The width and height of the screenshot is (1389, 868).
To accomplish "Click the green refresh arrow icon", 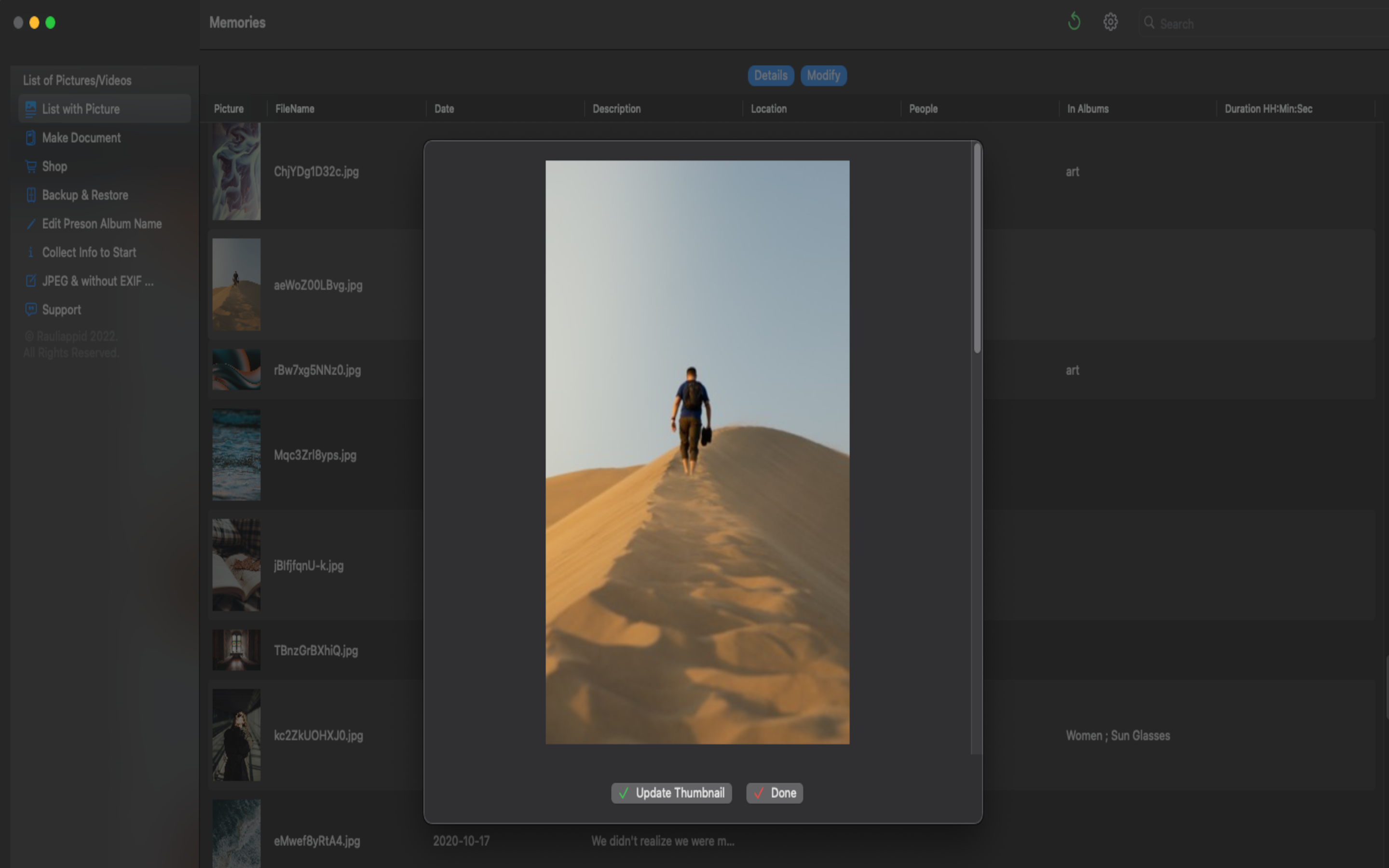I will [x=1074, y=22].
